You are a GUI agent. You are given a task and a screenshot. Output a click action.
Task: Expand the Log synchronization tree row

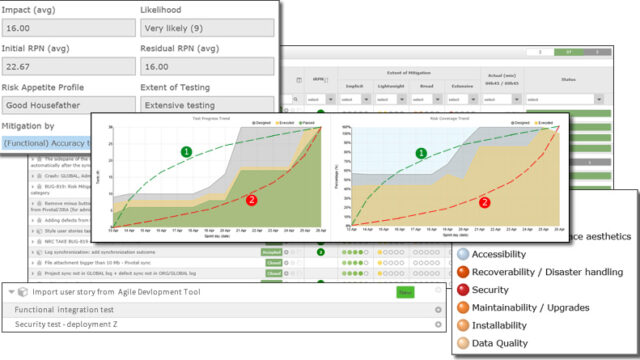point(33,252)
